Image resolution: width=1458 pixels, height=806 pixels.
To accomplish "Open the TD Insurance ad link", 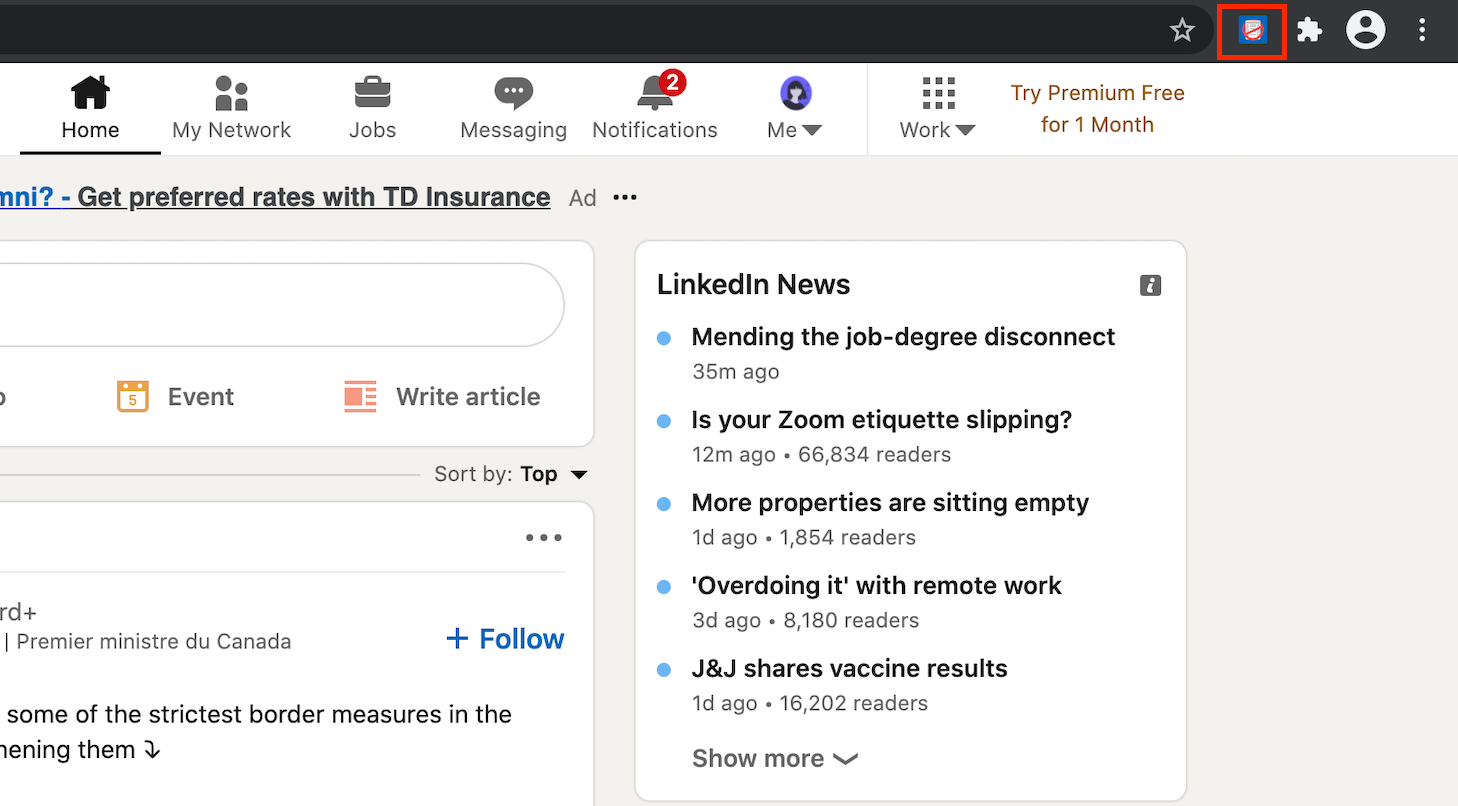I will (x=275, y=197).
